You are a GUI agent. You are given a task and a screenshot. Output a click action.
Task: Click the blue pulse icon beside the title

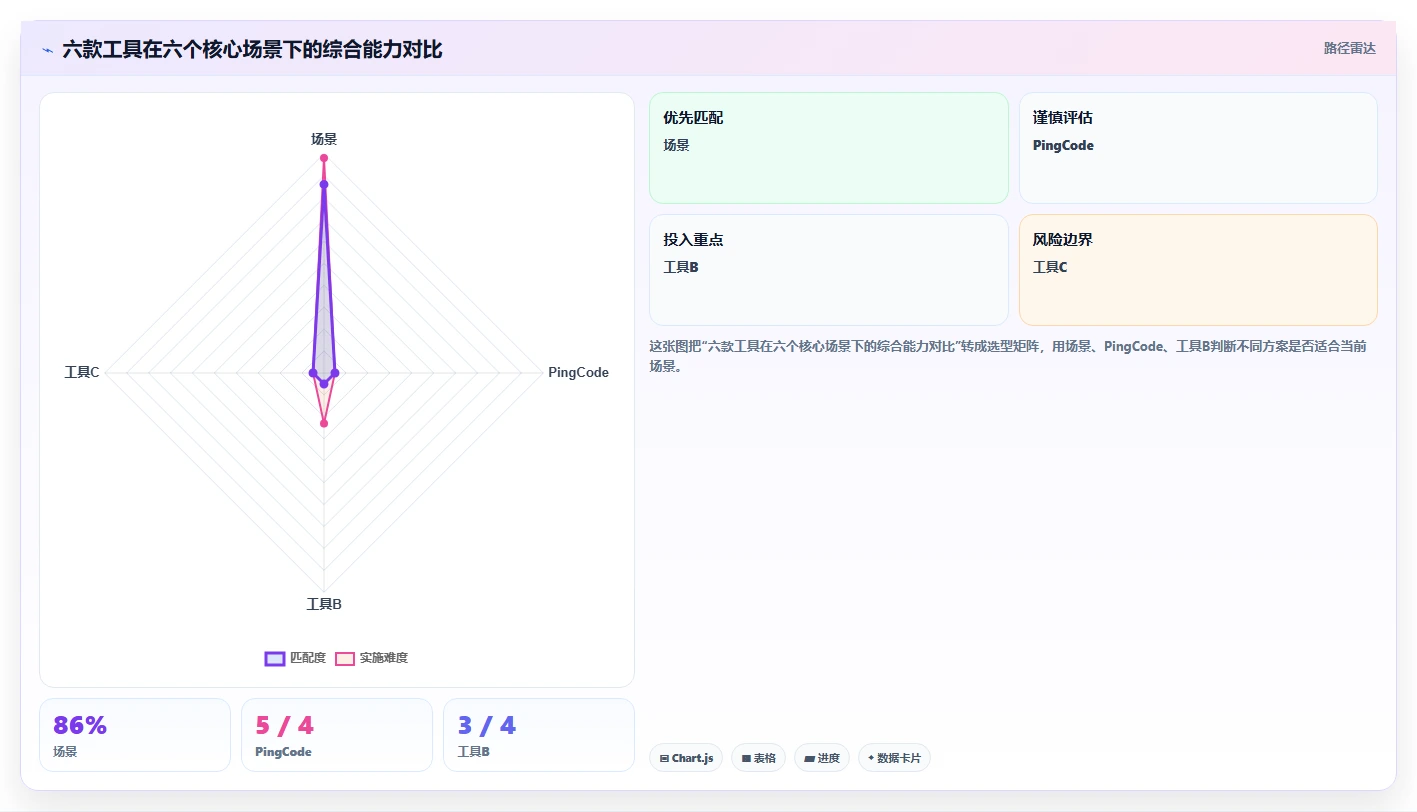47,49
